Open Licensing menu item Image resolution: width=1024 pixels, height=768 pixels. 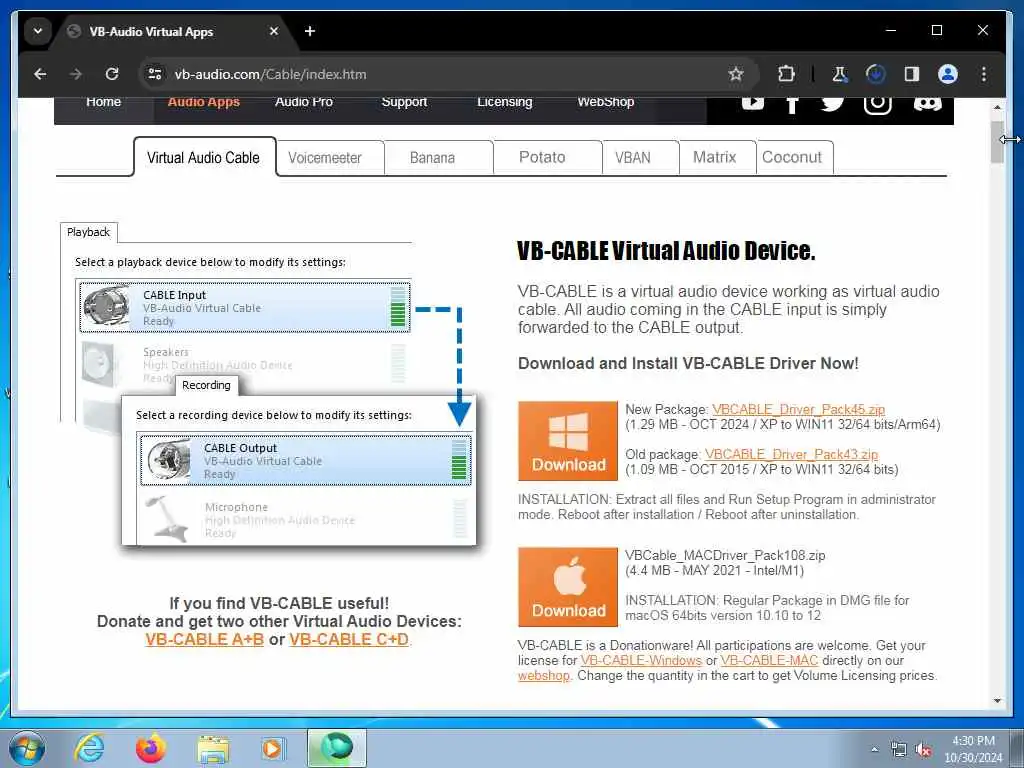[504, 102]
